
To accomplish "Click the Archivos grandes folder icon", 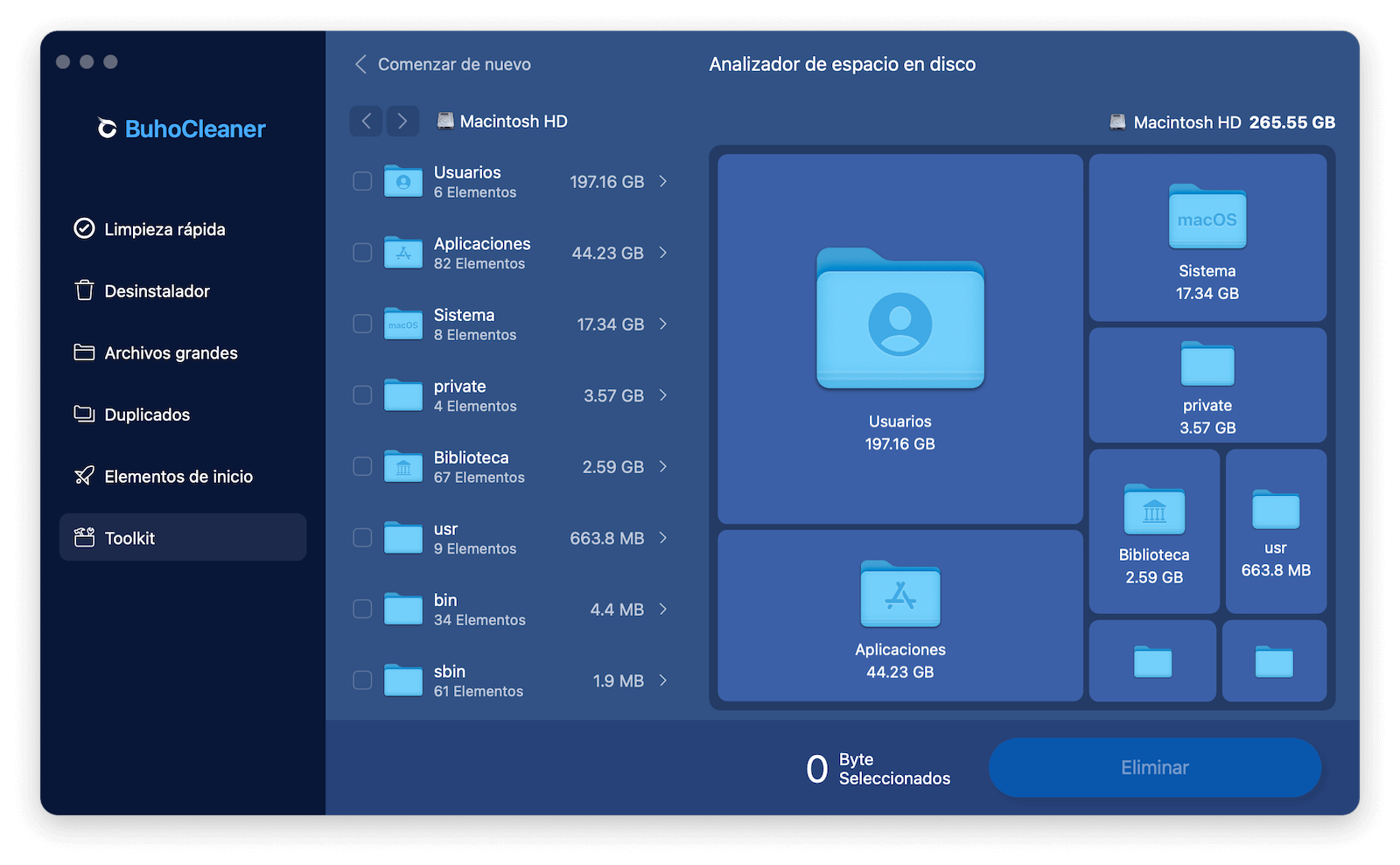I will (x=84, y=352).
